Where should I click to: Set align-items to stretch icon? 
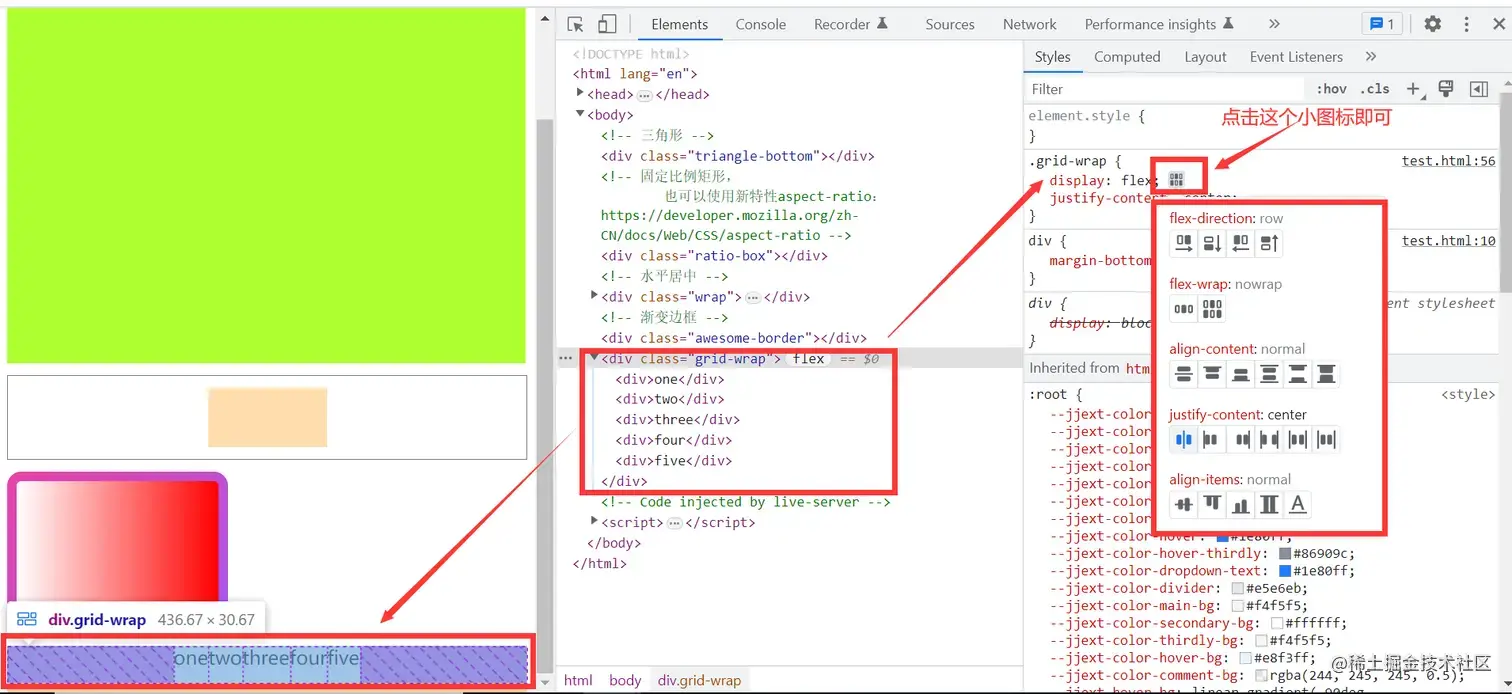[1269, 504]
